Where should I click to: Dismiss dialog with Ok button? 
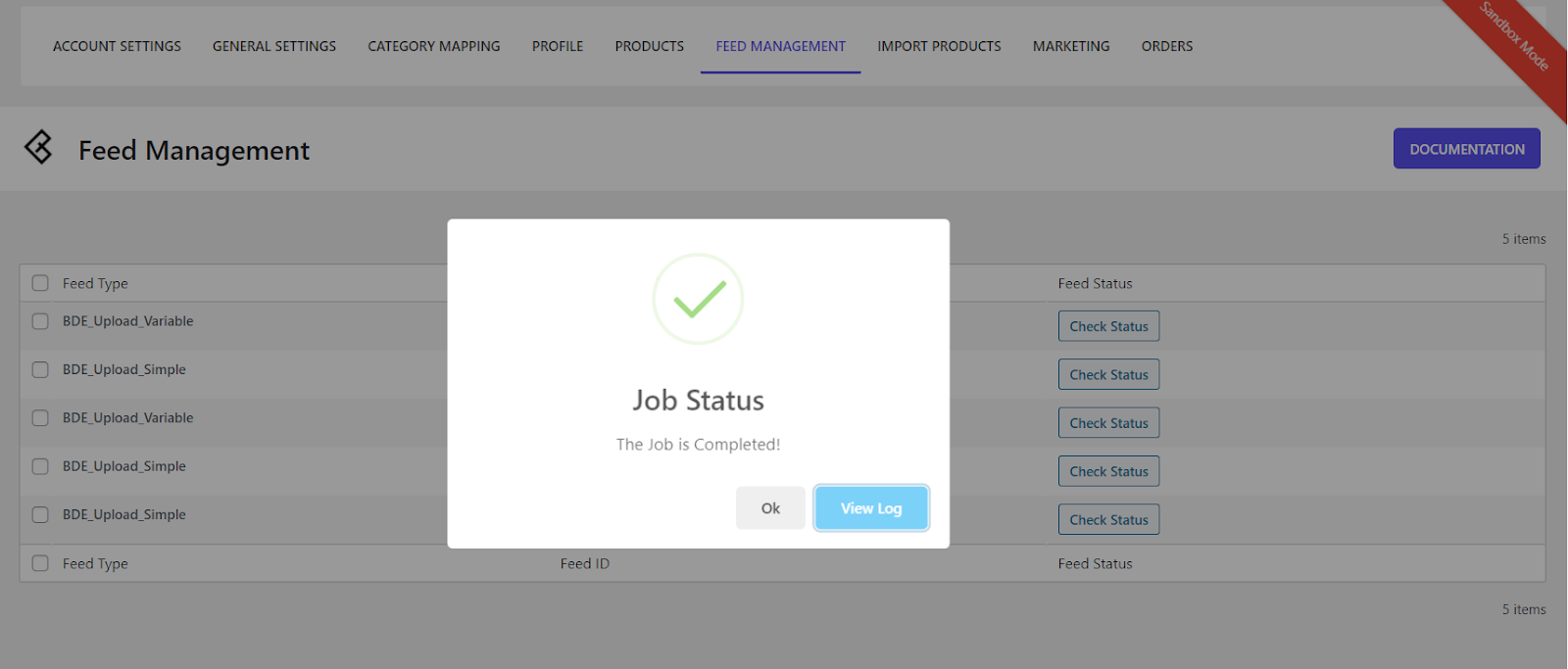pyautogui.click(x=770, y=508)
